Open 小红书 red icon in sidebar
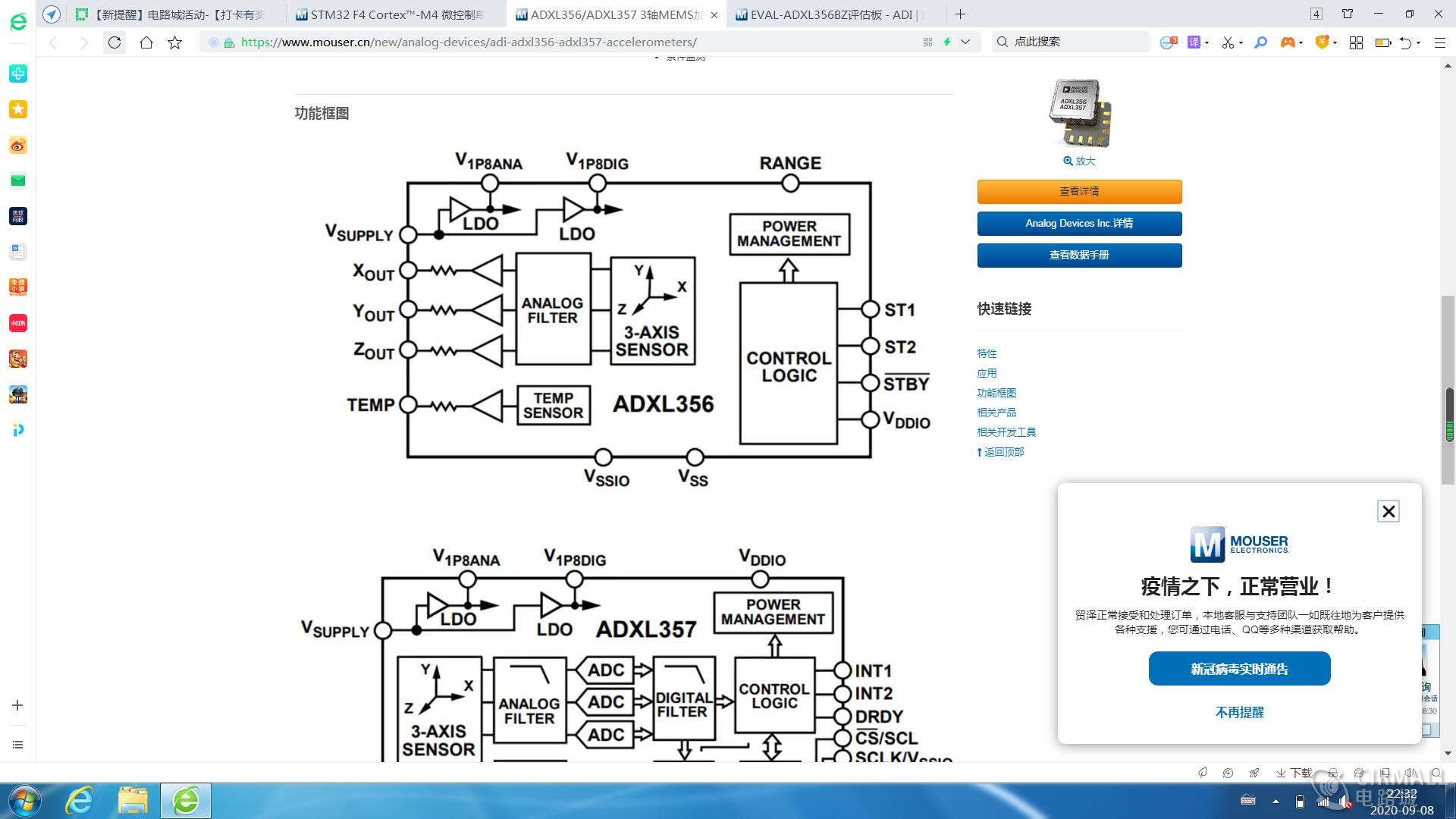1456x819 pixels. coord(18,323)
